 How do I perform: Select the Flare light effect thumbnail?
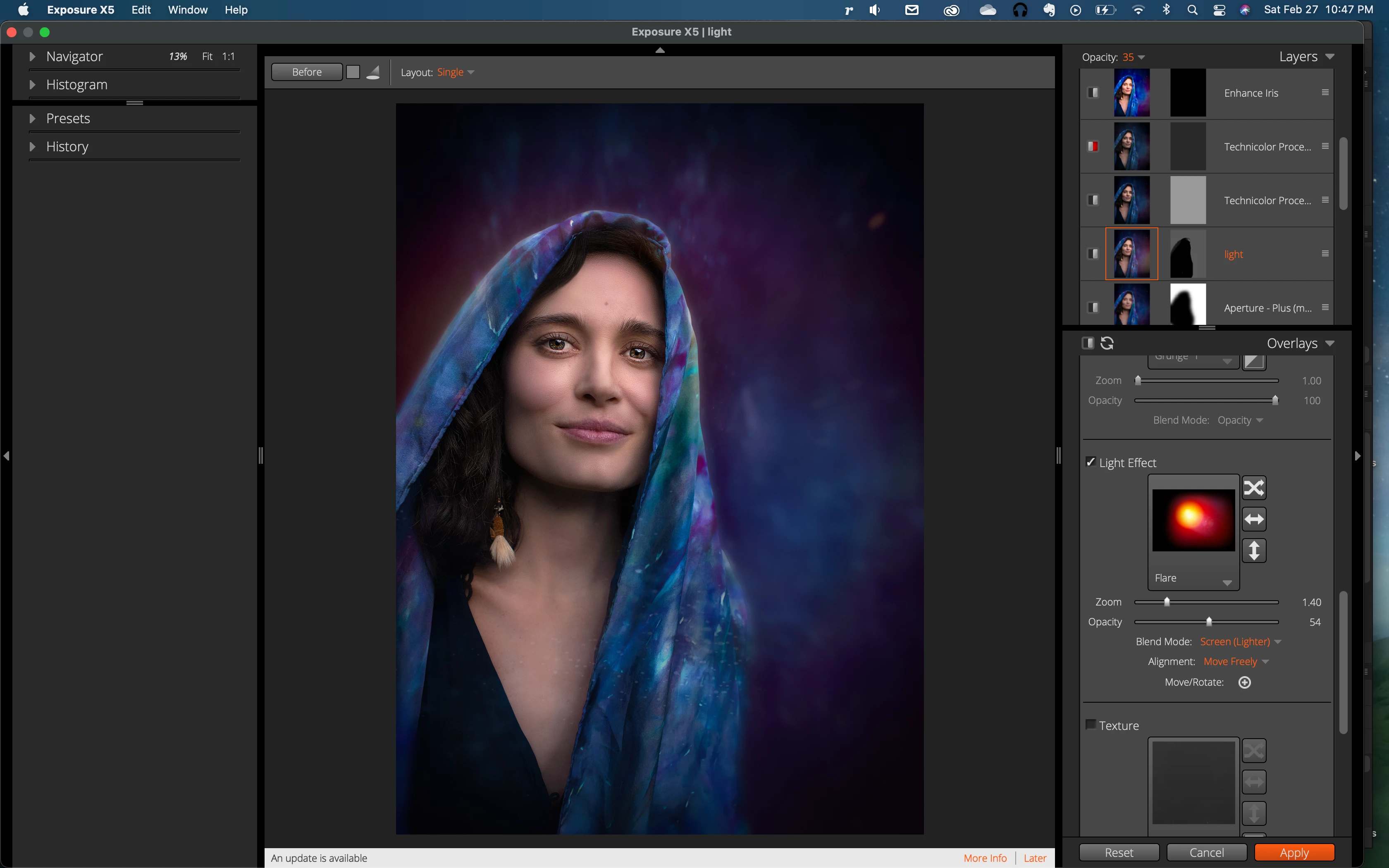click(x=1193, y=520)
